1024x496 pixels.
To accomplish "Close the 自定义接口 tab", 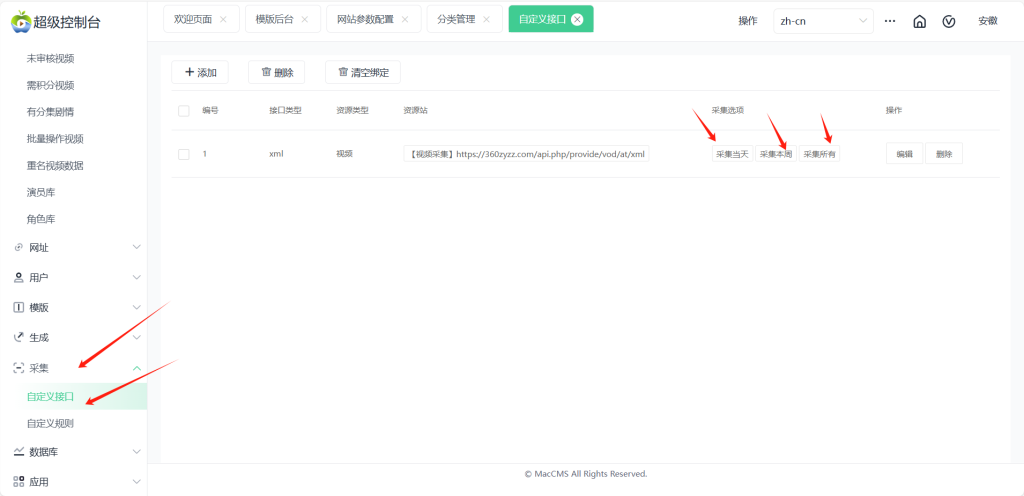I will coord(577,20).
